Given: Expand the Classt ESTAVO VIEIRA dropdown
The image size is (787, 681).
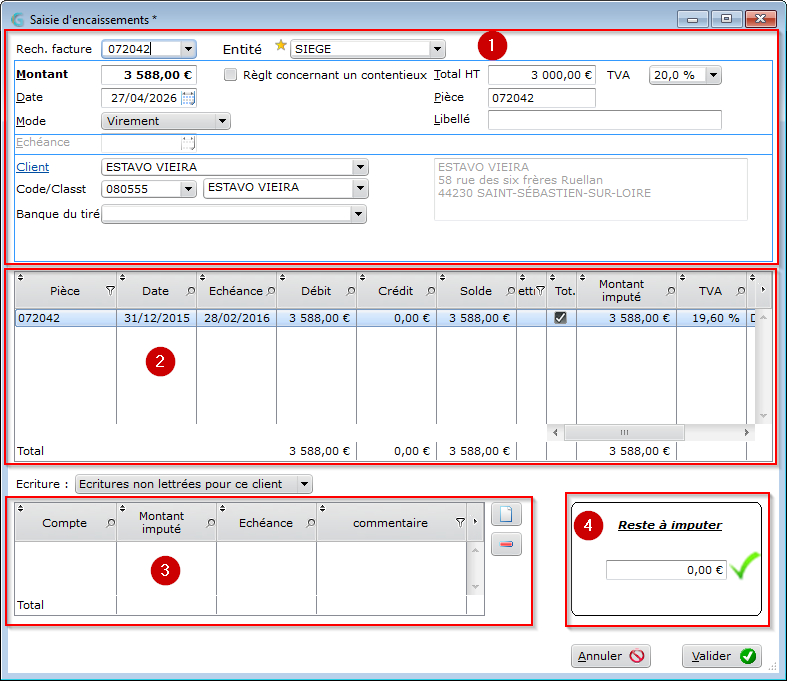Looking at the screenshot, I should 360,188.
